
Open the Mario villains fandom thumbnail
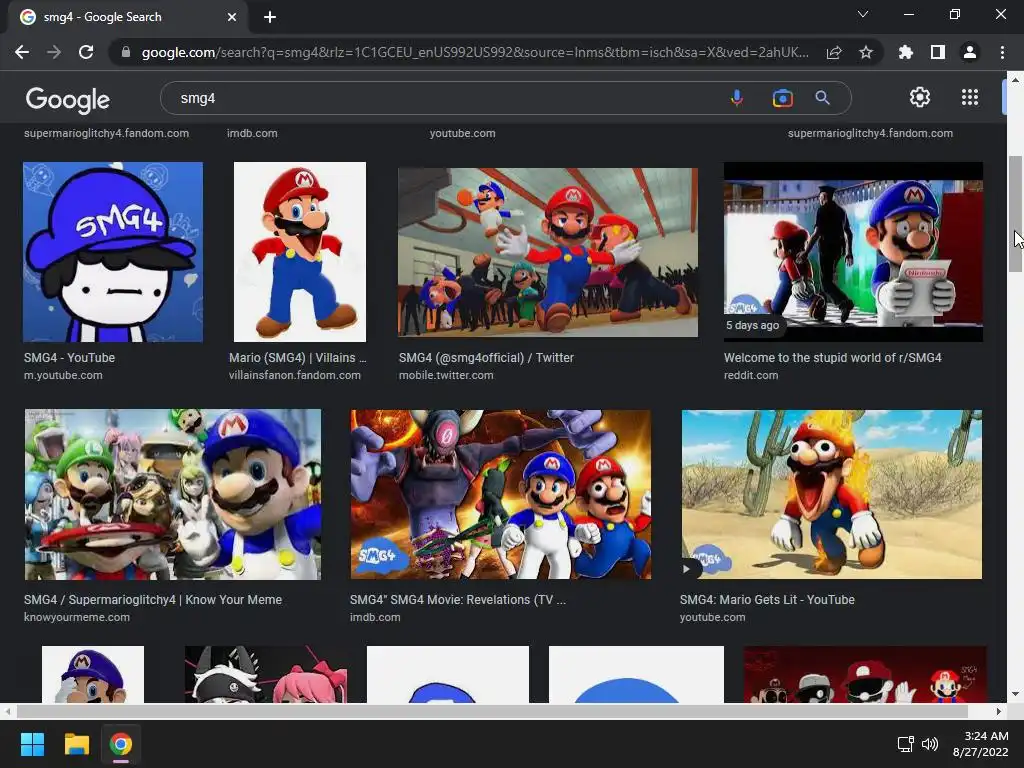pyautogui.click(x=300, y=252)
